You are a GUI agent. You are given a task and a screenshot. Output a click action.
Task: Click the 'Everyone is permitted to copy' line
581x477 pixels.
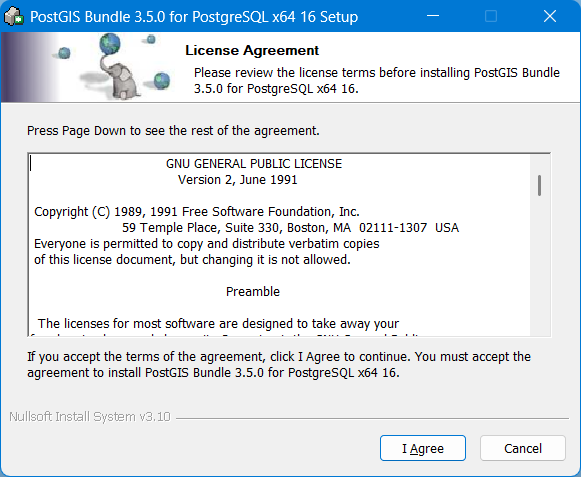(207, 244)
